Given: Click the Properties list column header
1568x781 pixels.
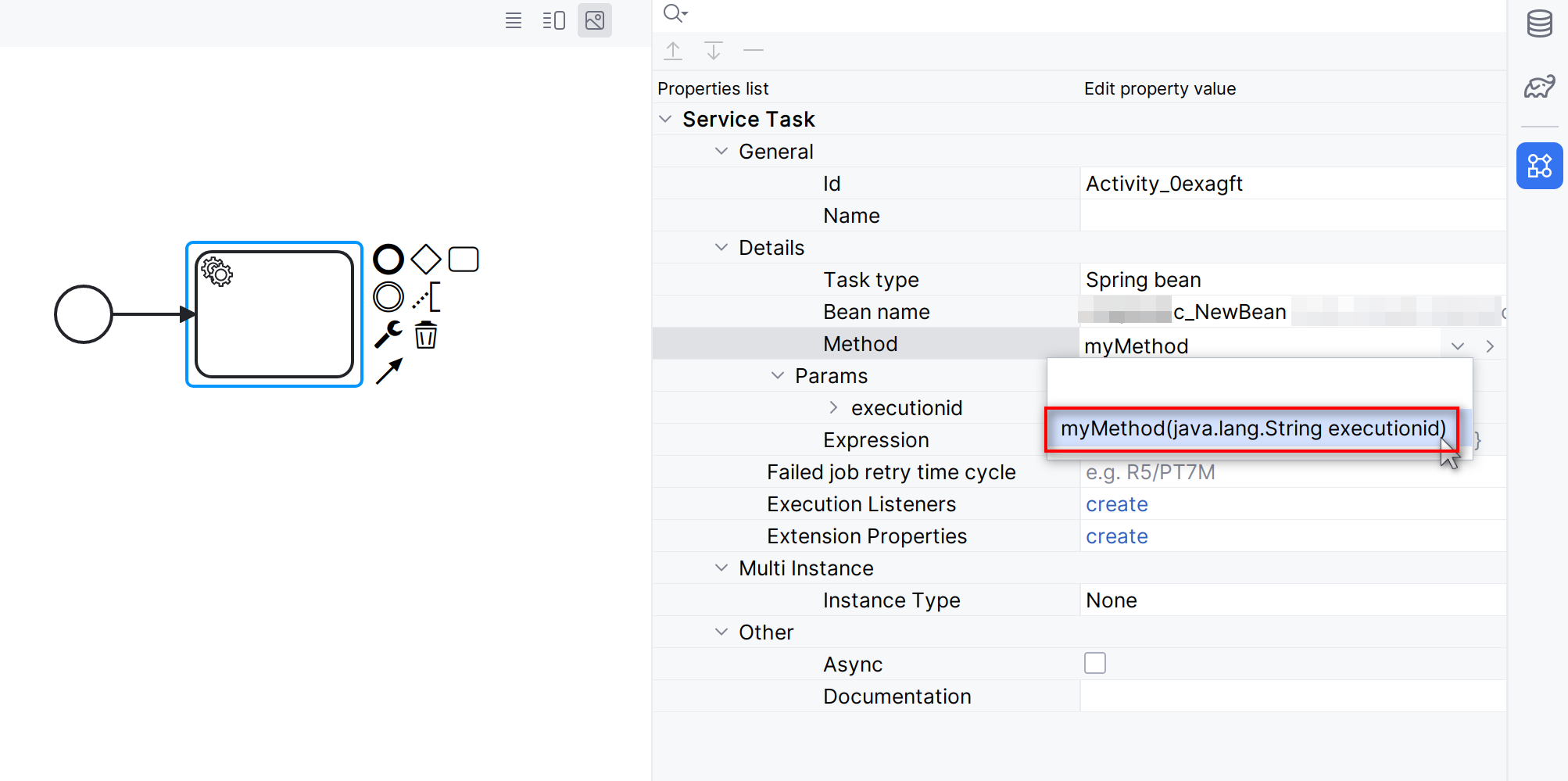Looking at the screenshot, I should point(713,88).
